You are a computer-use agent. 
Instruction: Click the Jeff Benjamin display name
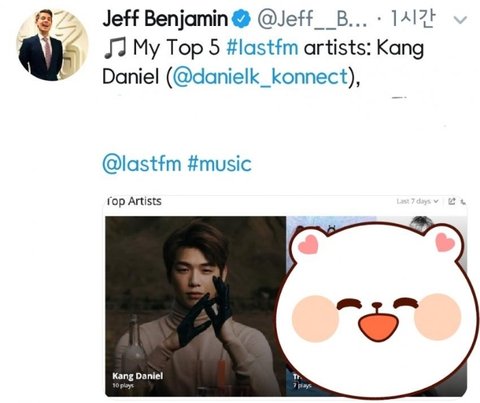click(165, 19)
